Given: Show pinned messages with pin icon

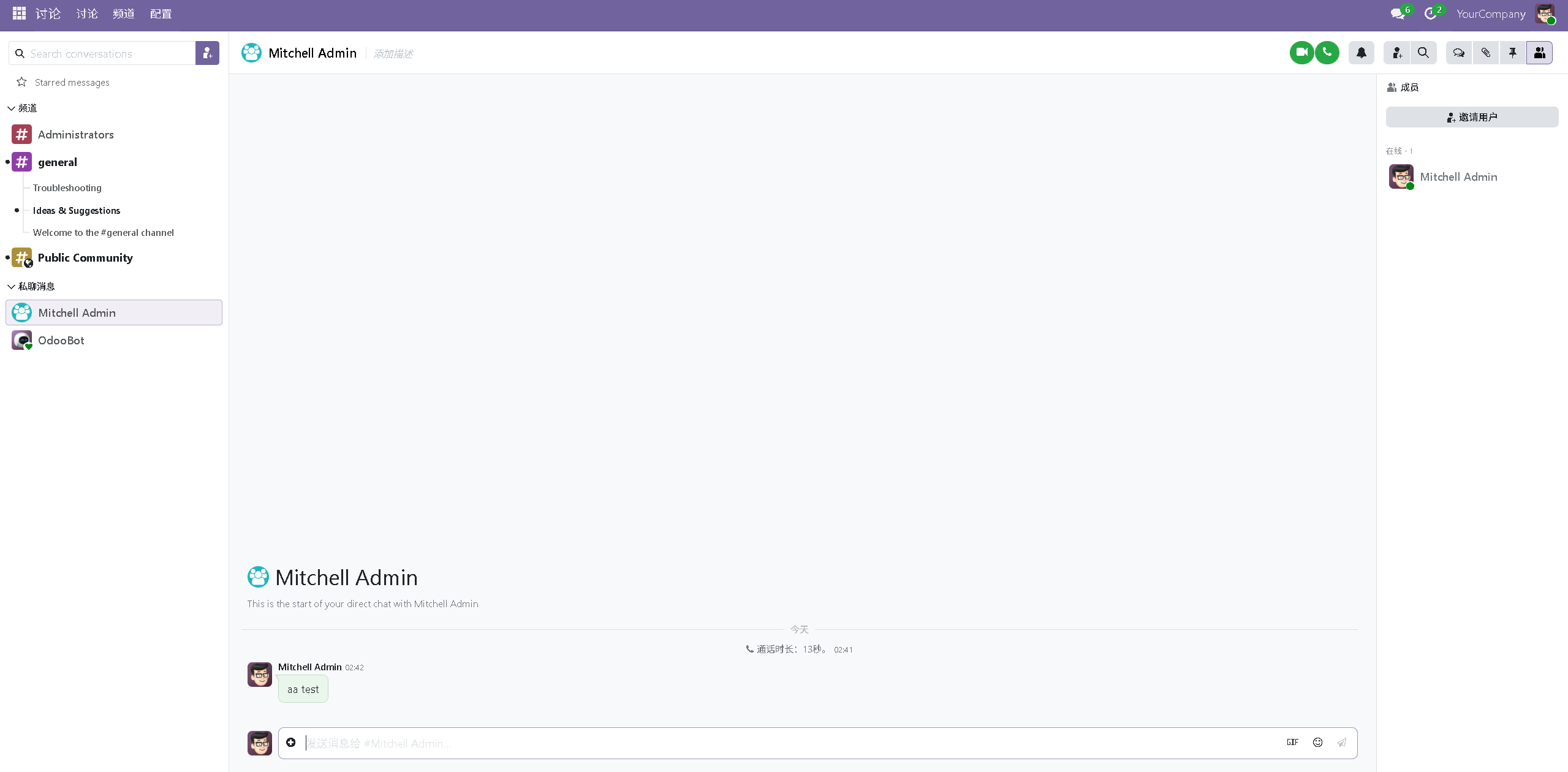Looking at the screenshot, I should tap(1512, 53).
